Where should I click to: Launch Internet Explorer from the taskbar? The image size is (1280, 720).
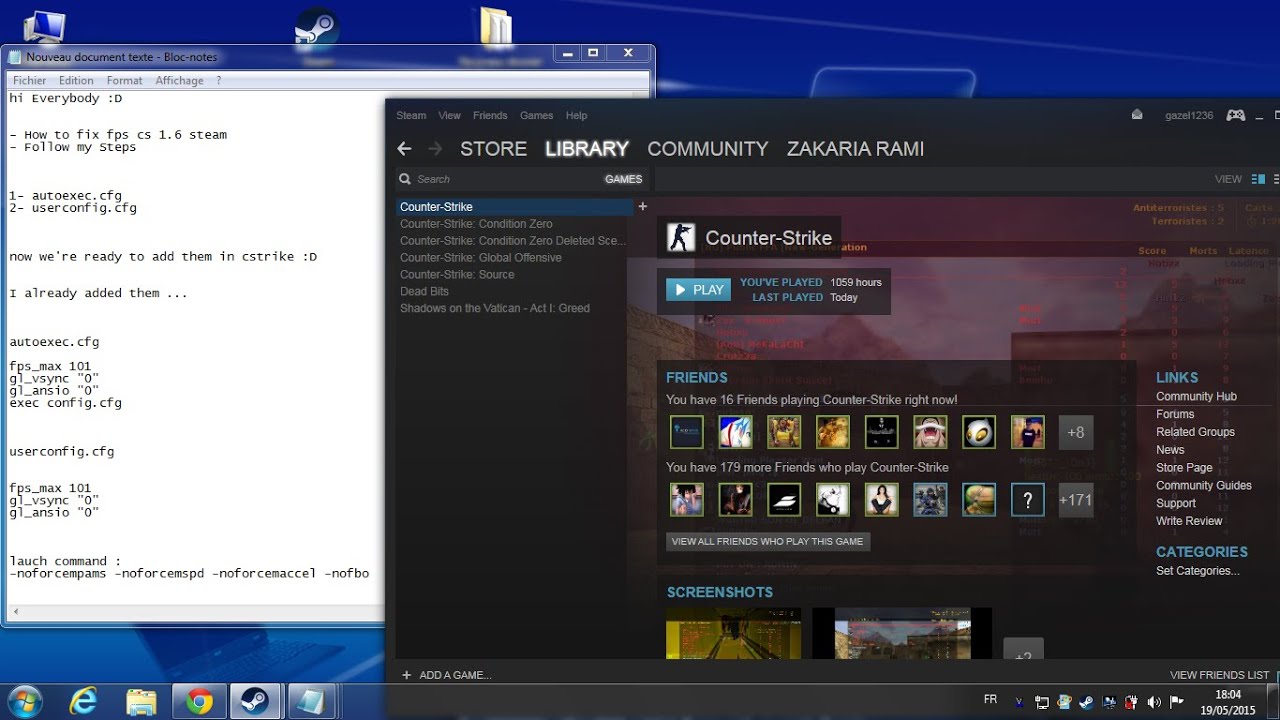coord(84,702)
